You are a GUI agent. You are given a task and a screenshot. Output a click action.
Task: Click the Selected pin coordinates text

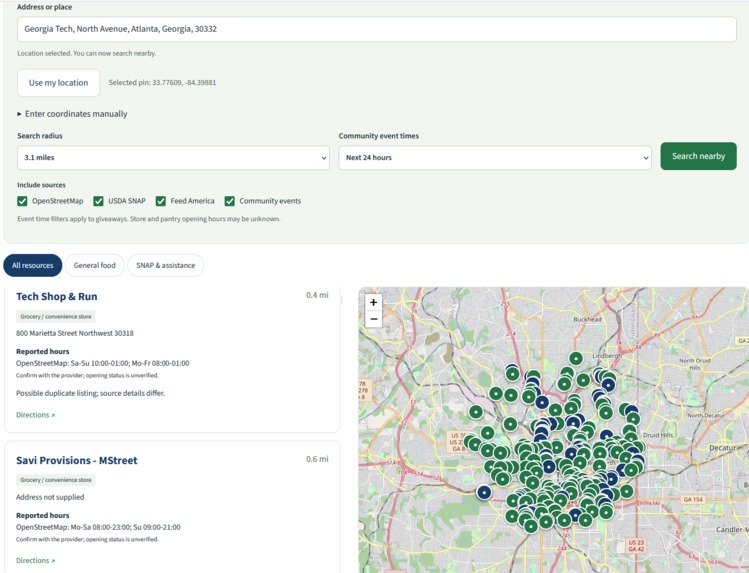(x=162, y=83)
